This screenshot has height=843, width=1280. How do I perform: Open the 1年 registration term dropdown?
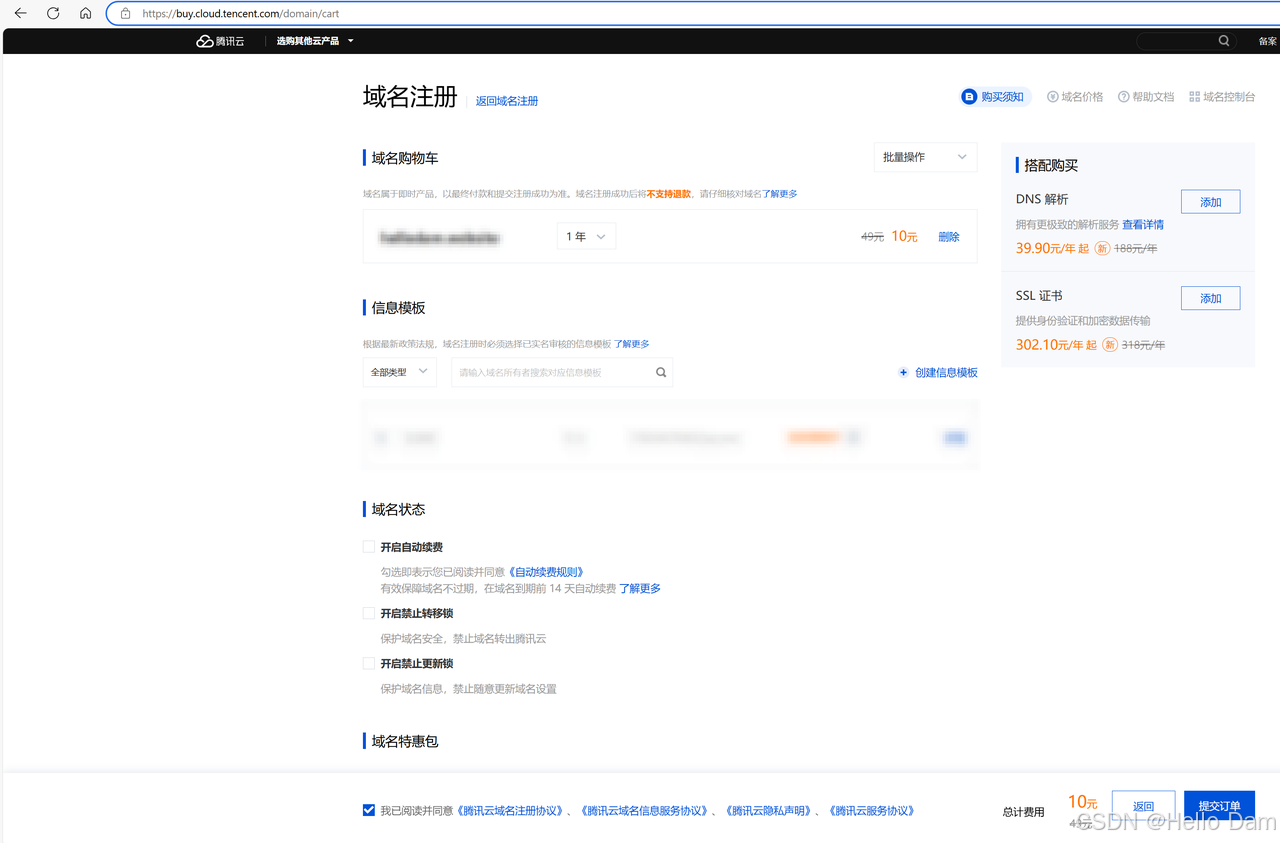pos(586,236)
